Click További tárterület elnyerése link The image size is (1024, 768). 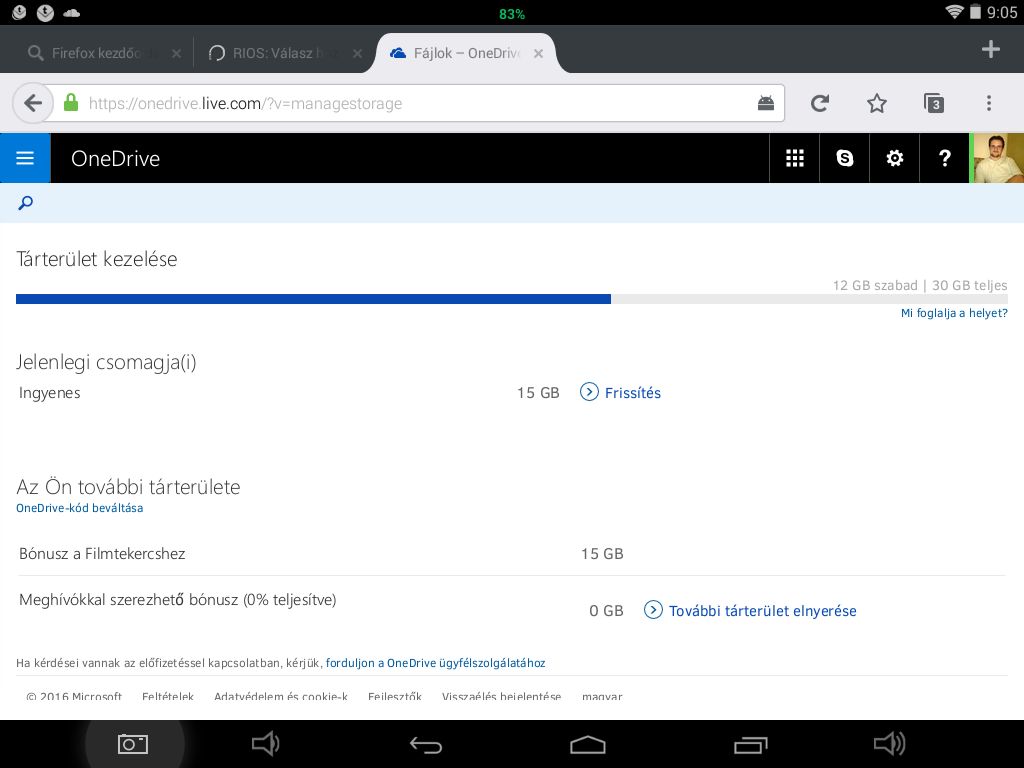tap(762, 611)
